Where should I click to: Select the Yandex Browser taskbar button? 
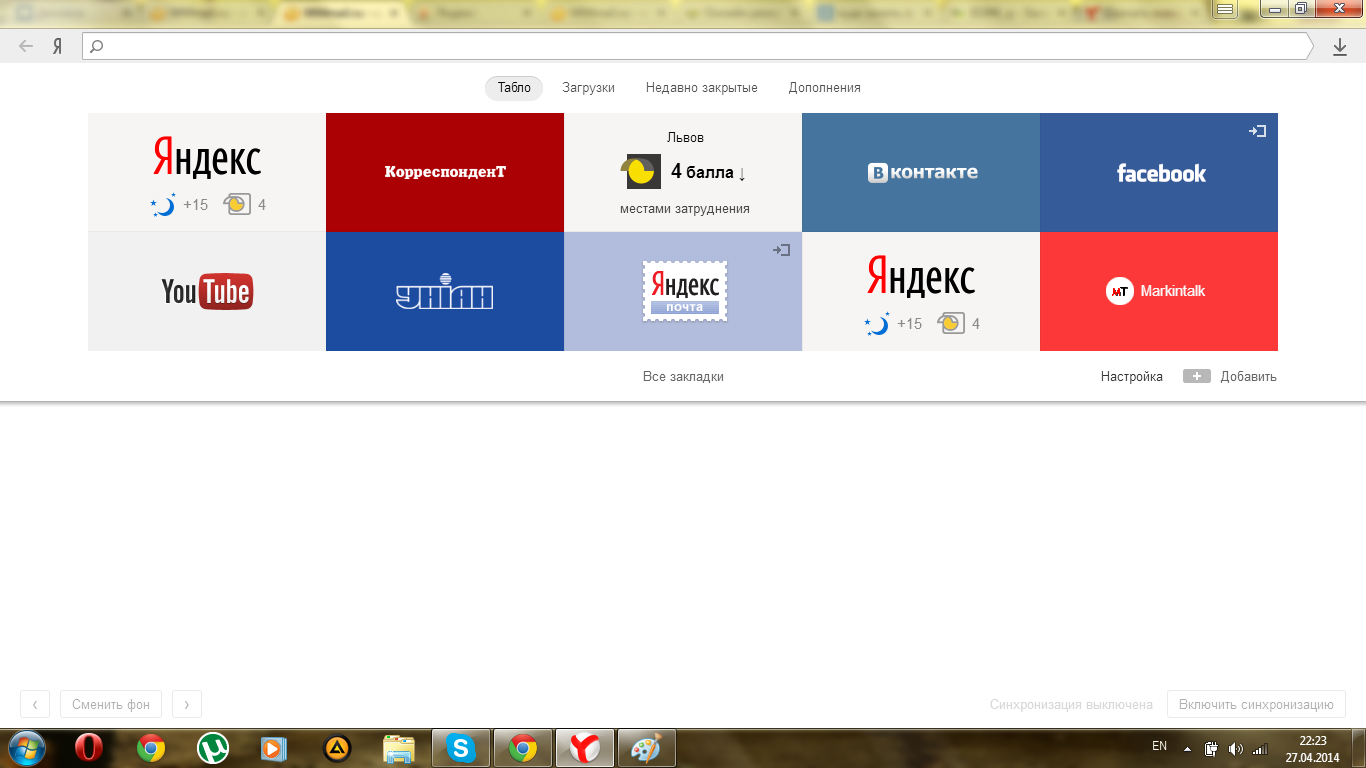click(x=585, y=748)
